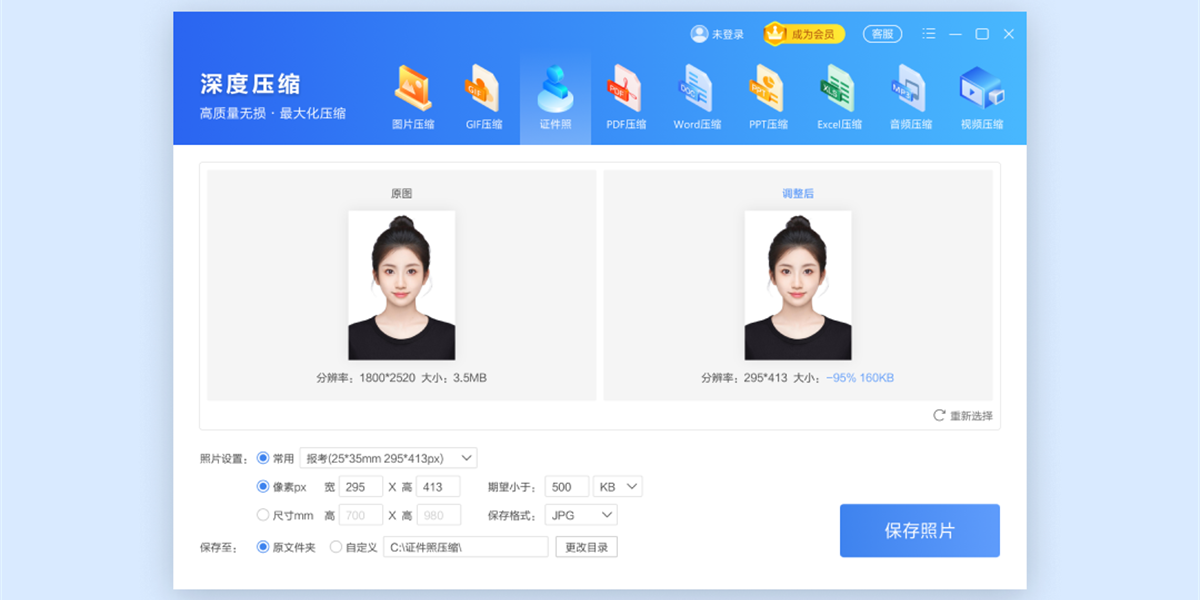Open the 音频压缩 audio compression tool

pyautogui.click(x=910, y=98)
